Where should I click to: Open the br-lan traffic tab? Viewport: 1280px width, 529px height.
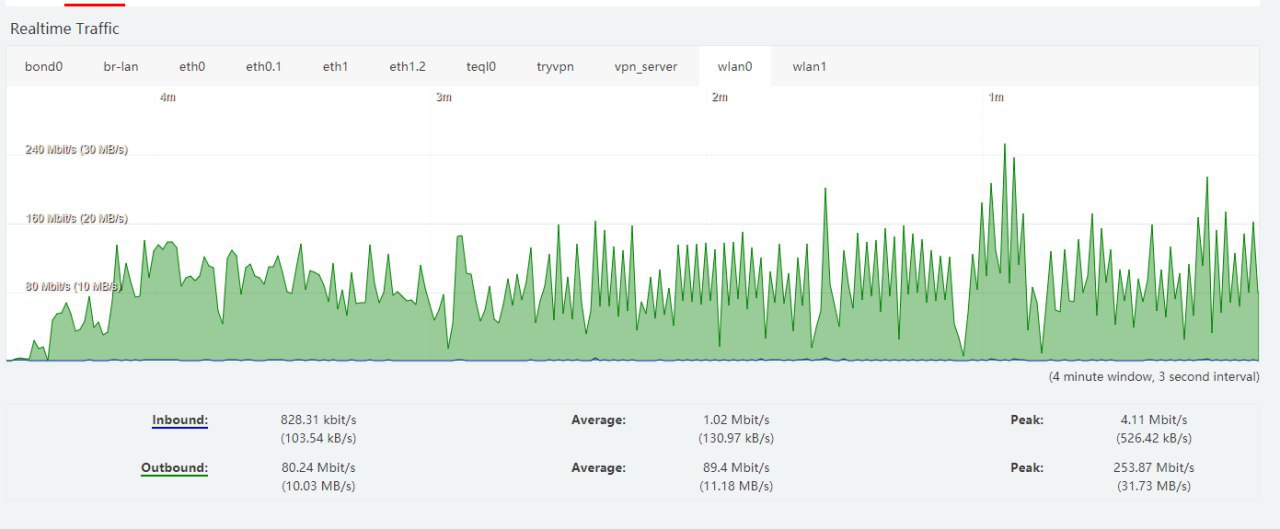[121, 67]
